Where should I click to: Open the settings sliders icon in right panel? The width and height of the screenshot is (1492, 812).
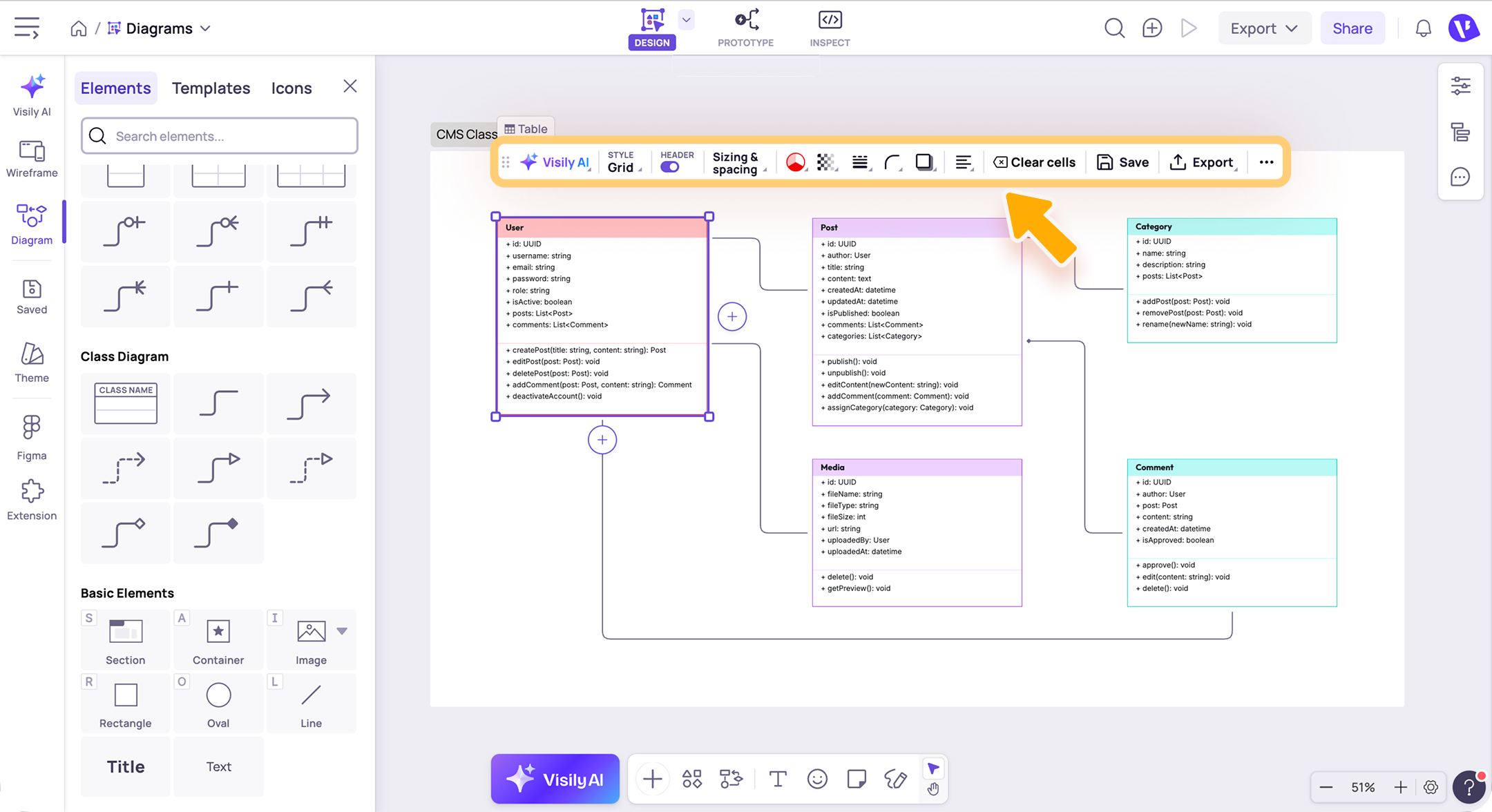pos(1460,86)
